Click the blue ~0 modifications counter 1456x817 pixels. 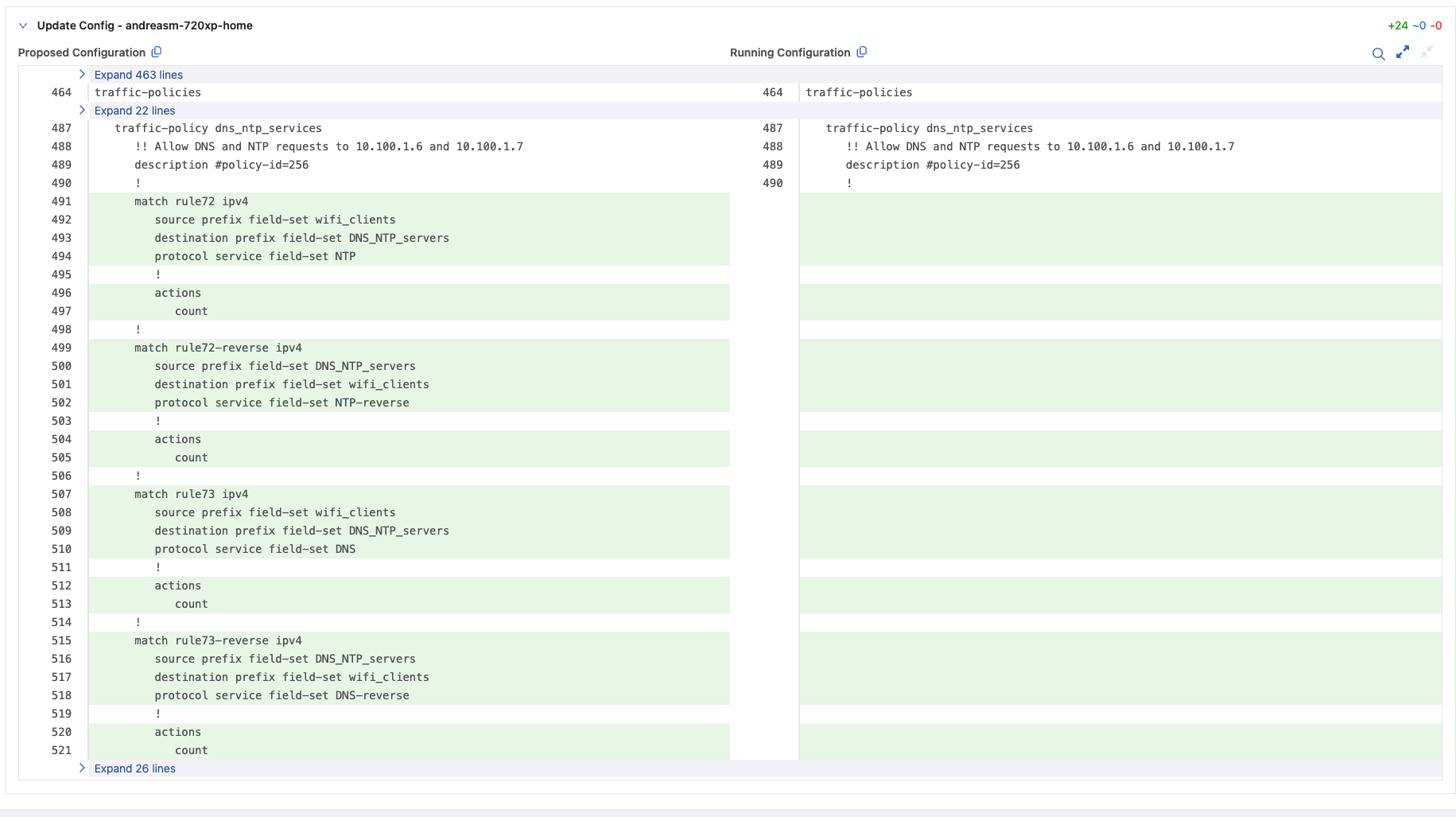(x=1419, y=25)
